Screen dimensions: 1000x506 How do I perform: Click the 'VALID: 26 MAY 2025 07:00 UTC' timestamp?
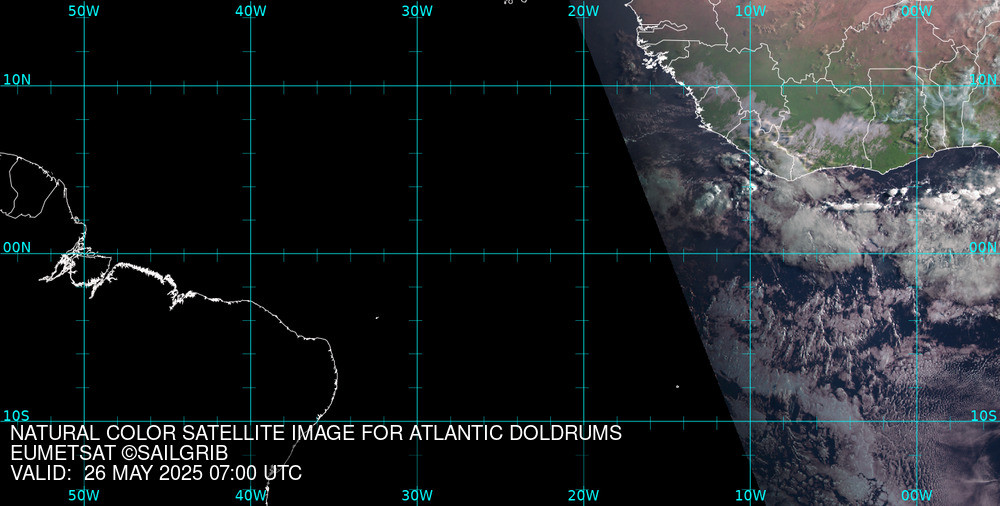coord(156,474)
